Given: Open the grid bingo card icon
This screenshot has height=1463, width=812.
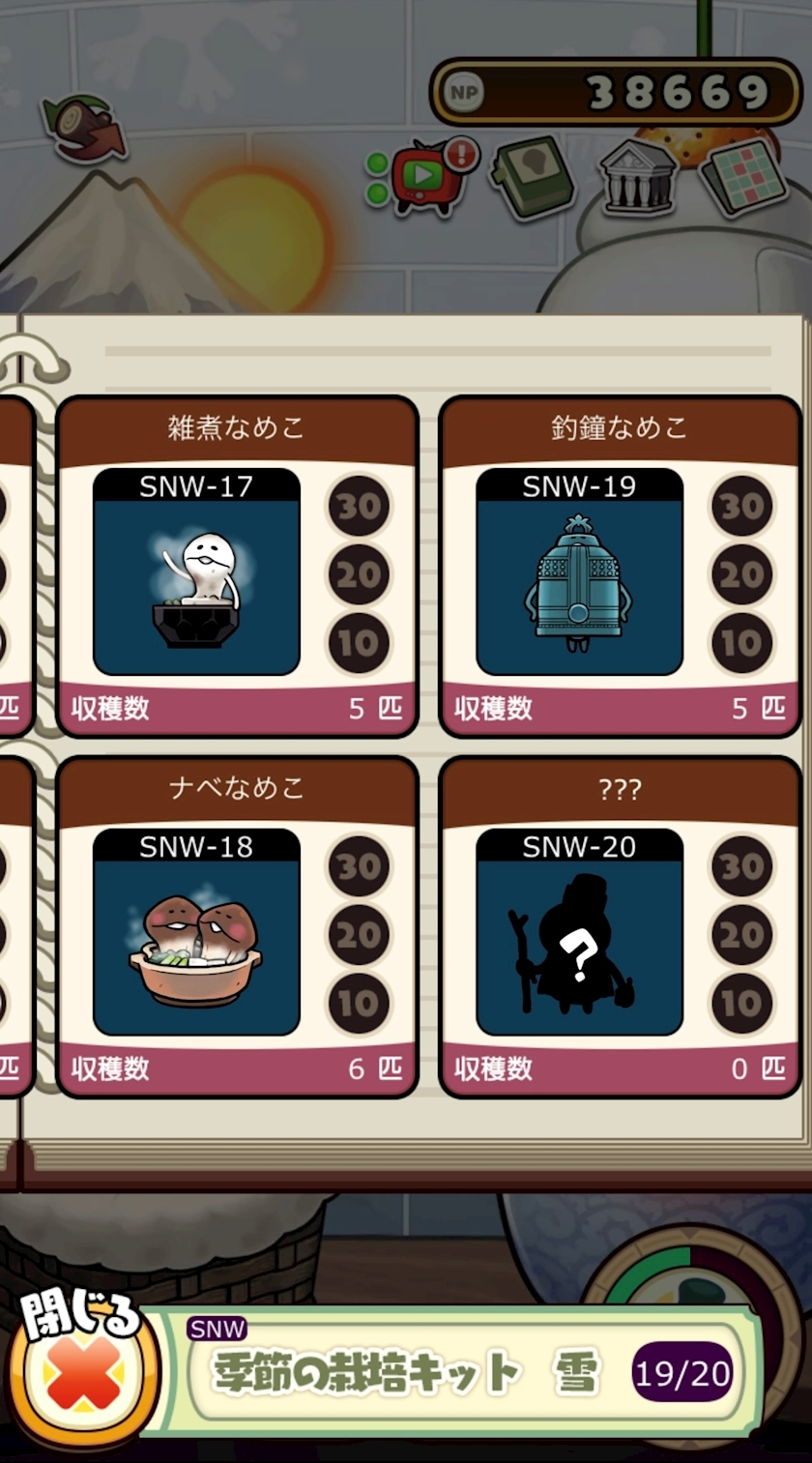Looking at the screenshot, I should 743,177.
